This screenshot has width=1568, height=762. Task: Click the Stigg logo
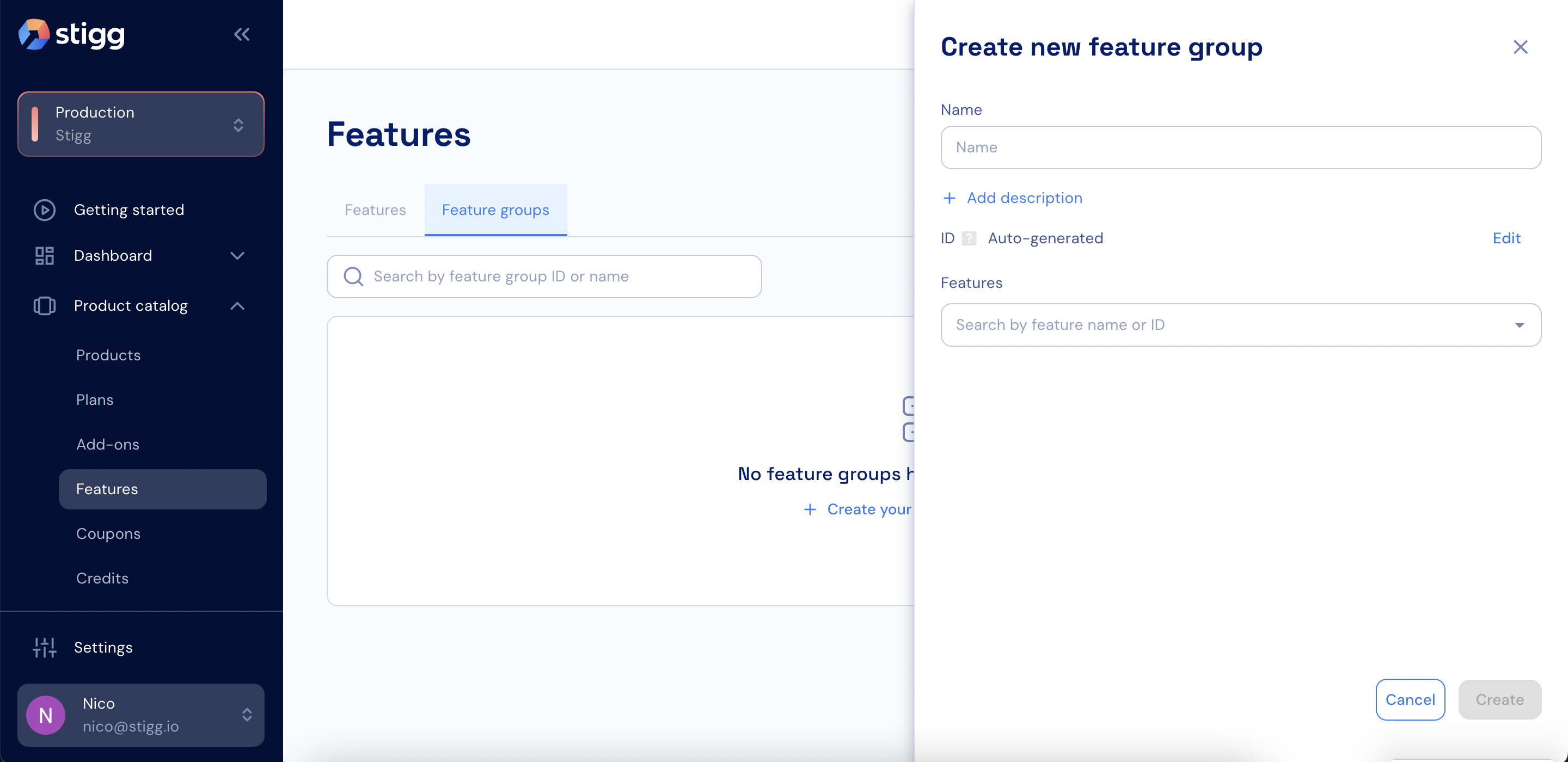click(71, 34)
